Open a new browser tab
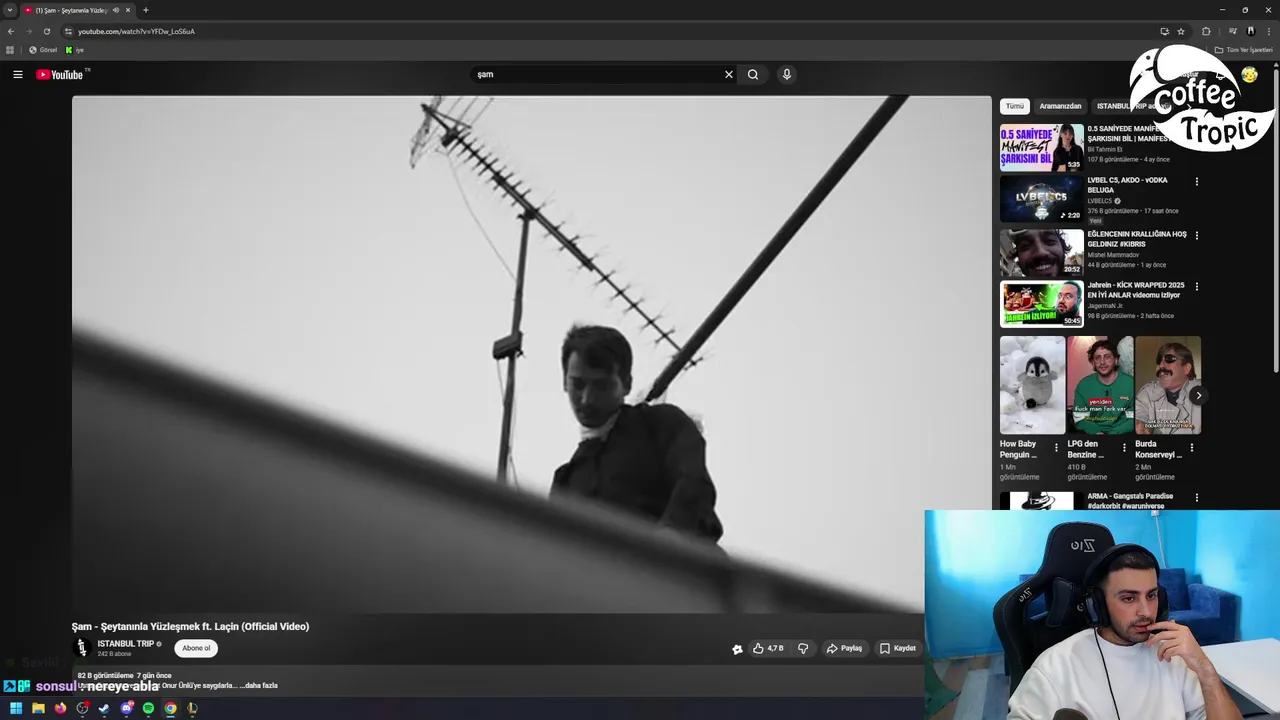 (x=146, y=10)
